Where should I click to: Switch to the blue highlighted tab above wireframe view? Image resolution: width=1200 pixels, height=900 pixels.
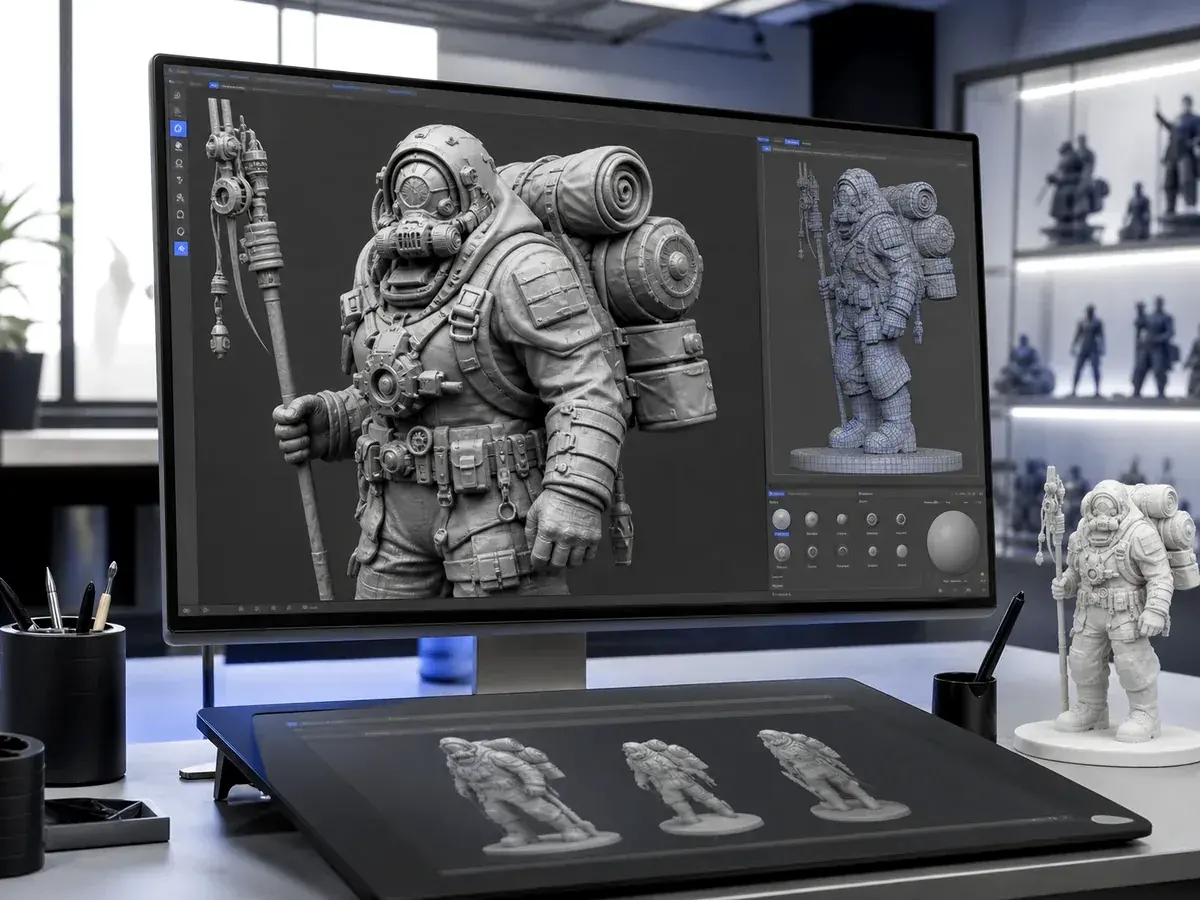(792, 142)
